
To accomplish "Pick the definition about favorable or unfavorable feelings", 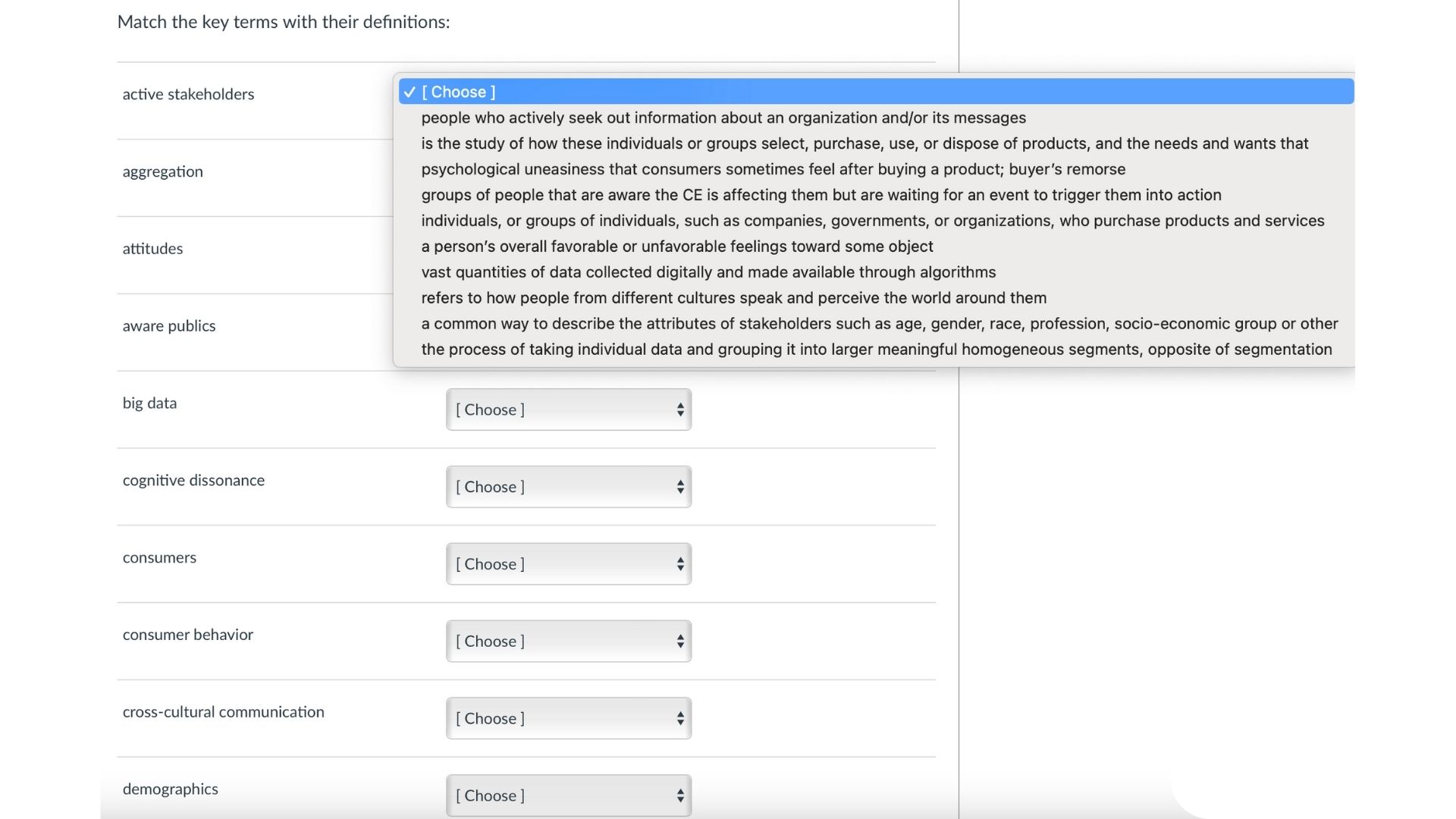I will (x=677, y=246).
